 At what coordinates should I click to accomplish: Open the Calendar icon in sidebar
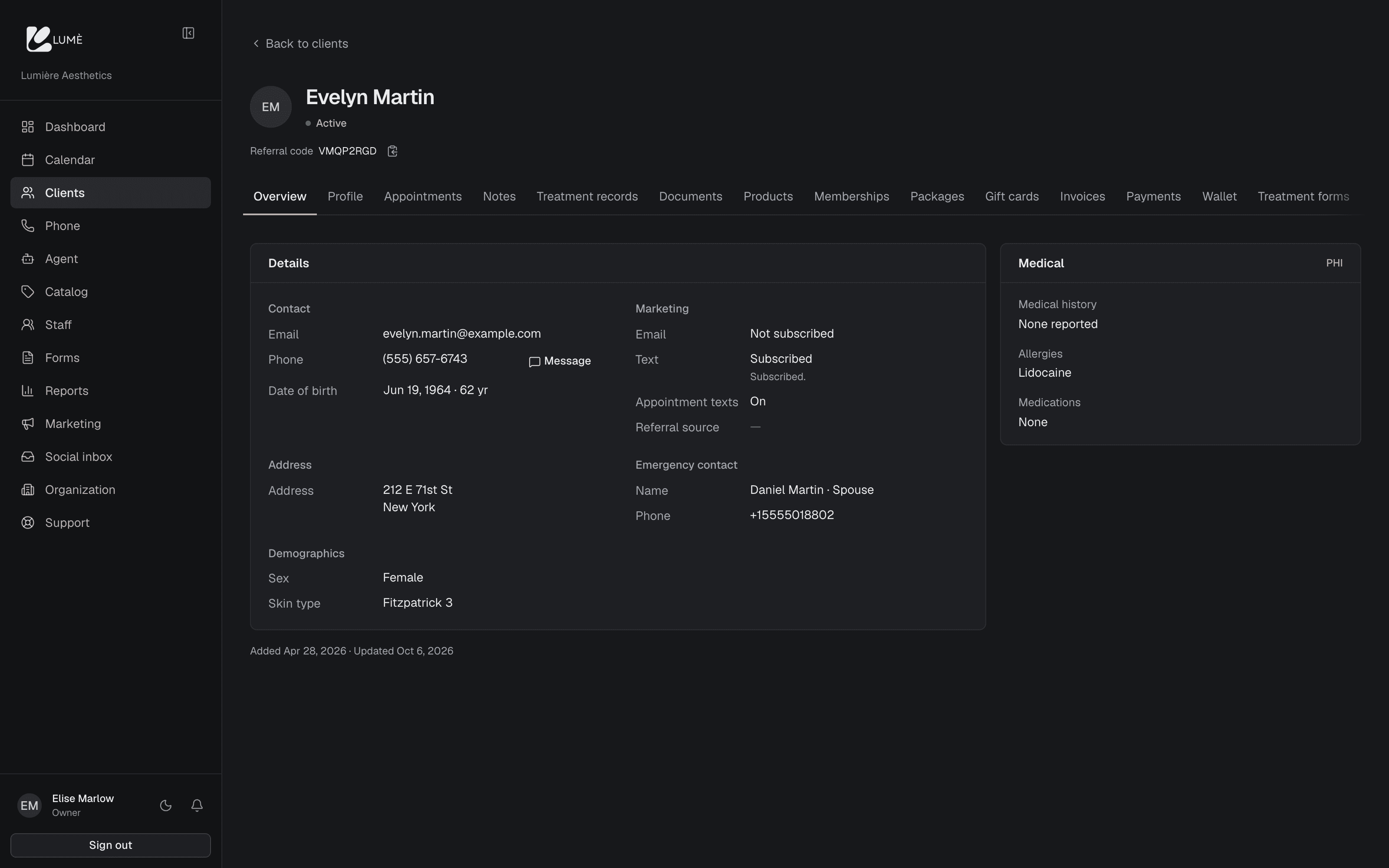(x=27, y=160)
